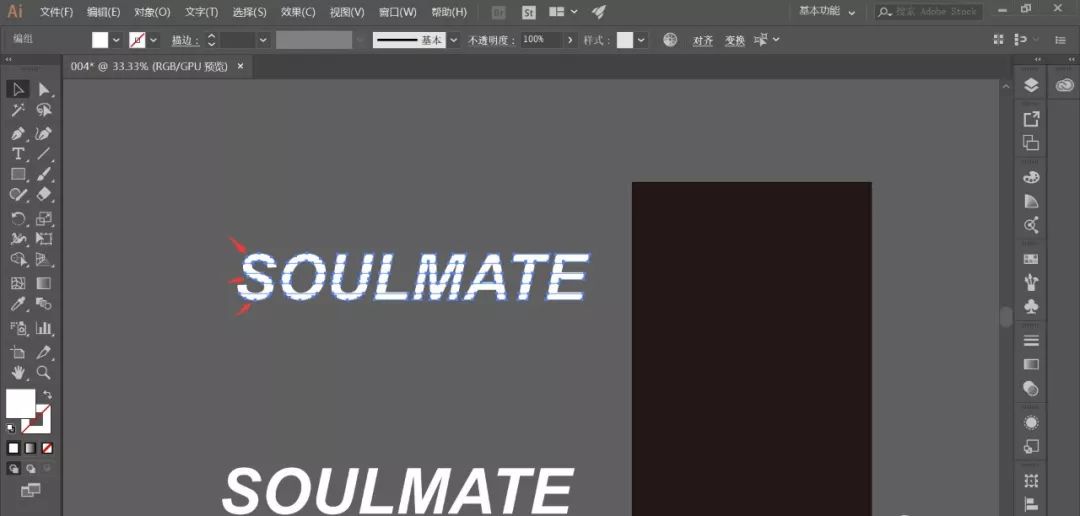1080x516 pixels.
Task: Click the large white fill swatch
Action: 19,403
